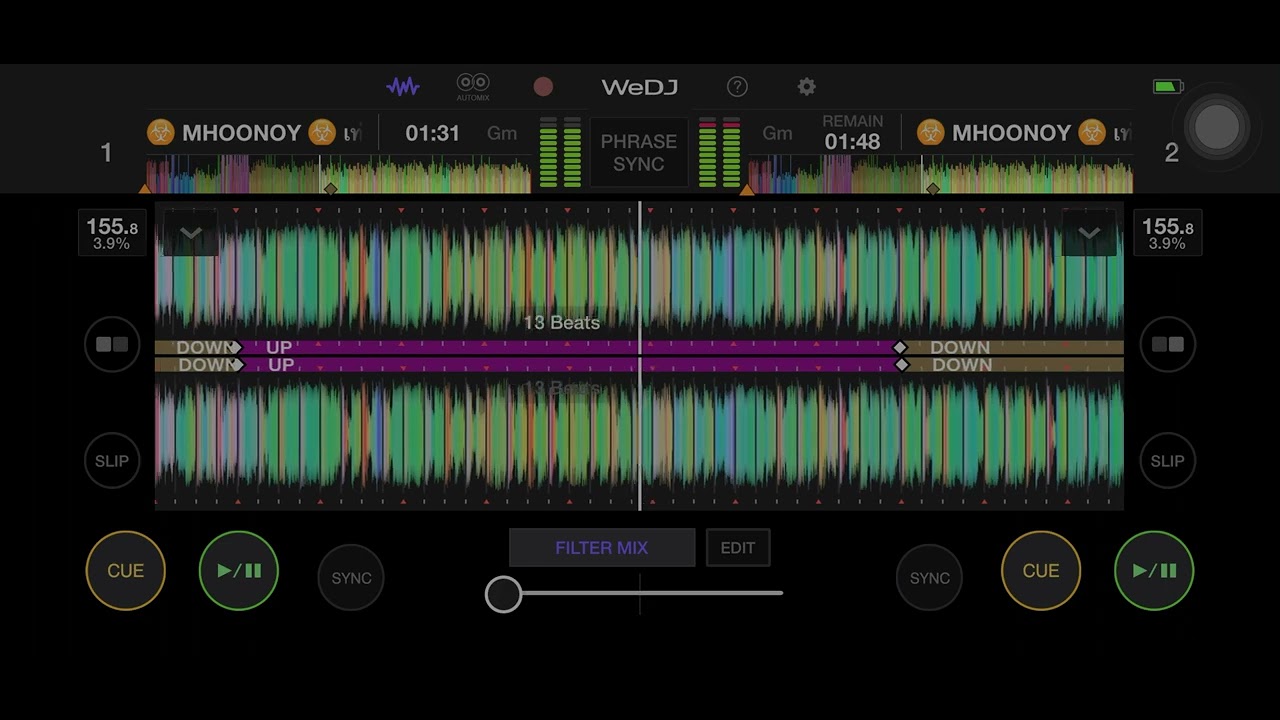Image resolution: width=1280 pixels, height=720 pixels.
Task: Click the deck 1 UP phrase label
Action: pos(279,347)
